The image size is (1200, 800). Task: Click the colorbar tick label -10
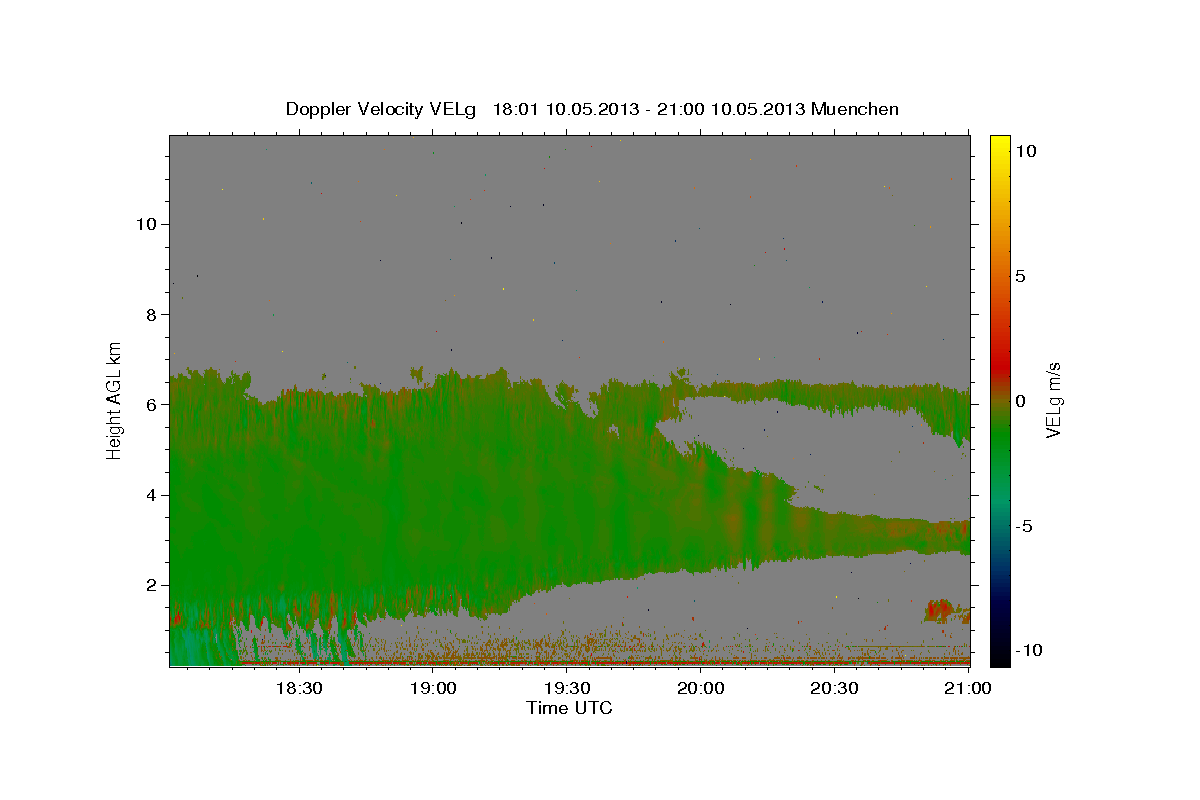[1027, 651]
